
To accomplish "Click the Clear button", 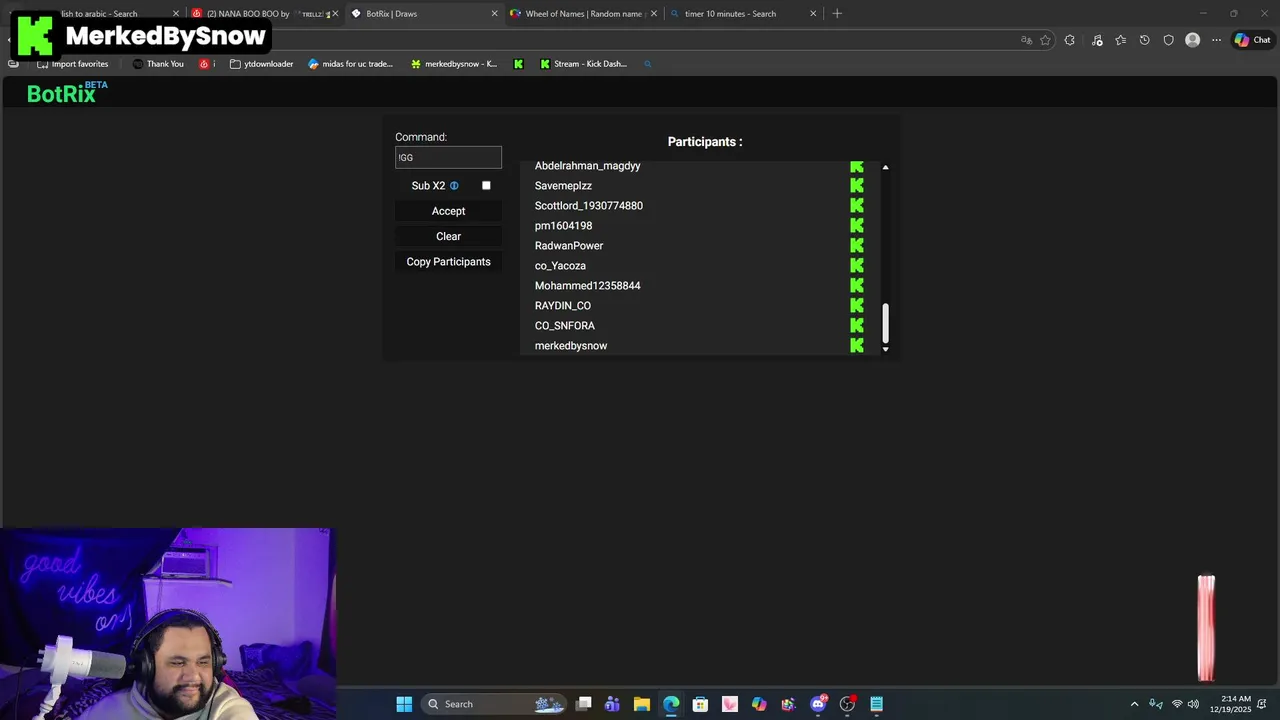I will click(448, 237).
